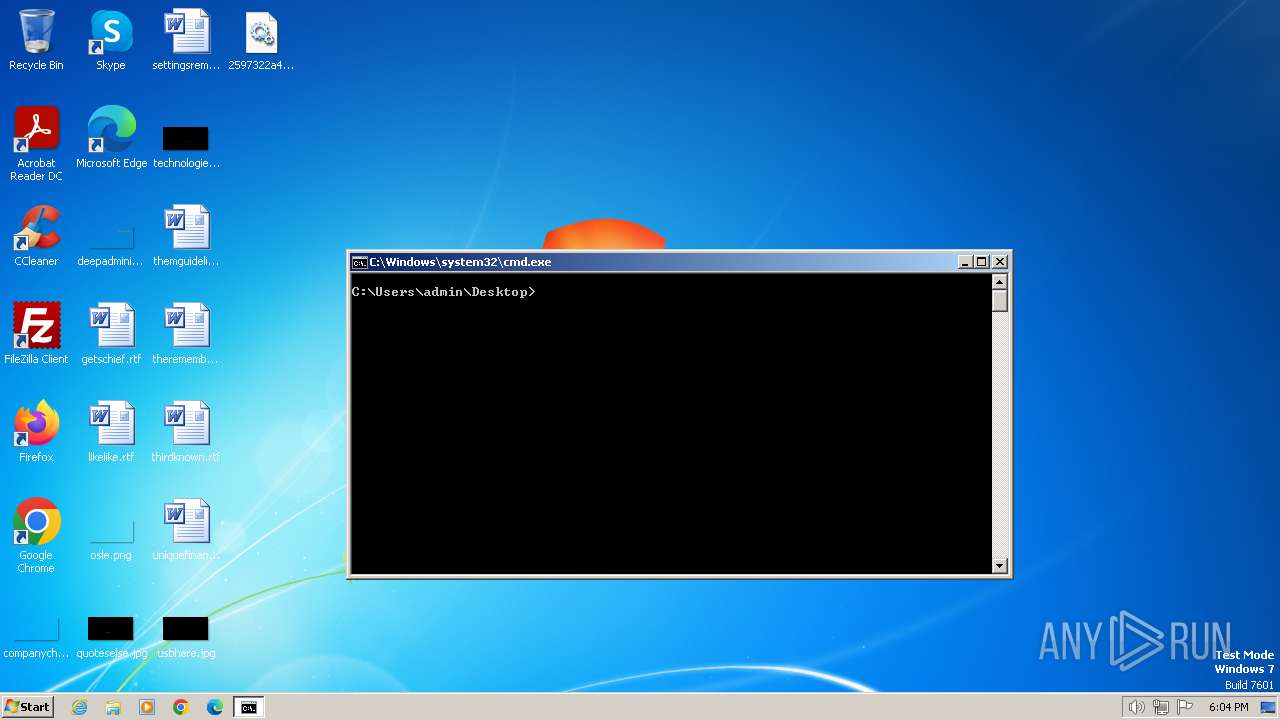This screenshot has height=720, width=1280.
Task: Open the cmd.exe title bar system icon
Action: click(359, 262)
